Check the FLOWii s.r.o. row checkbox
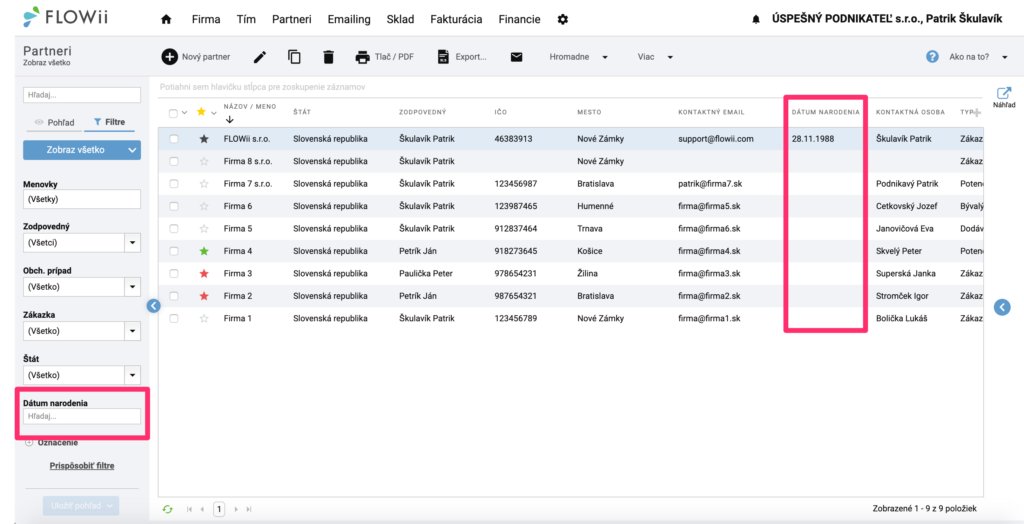This screenshot has width=1024, height=524. click(174, 139)
